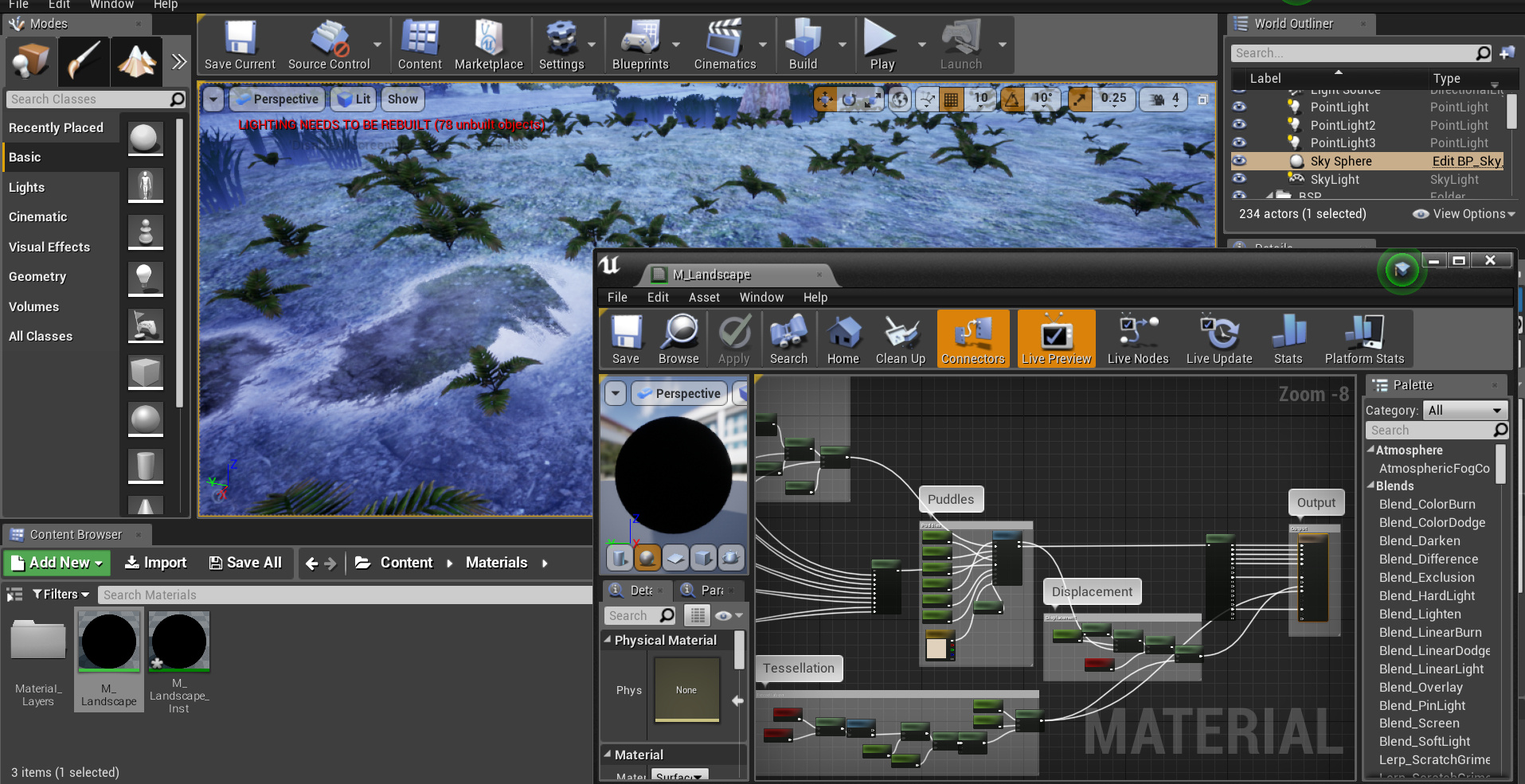This screenshot has height=784, width=1525.
Task: Click Save All in Content Browser
Action: (x=245, y=563)
